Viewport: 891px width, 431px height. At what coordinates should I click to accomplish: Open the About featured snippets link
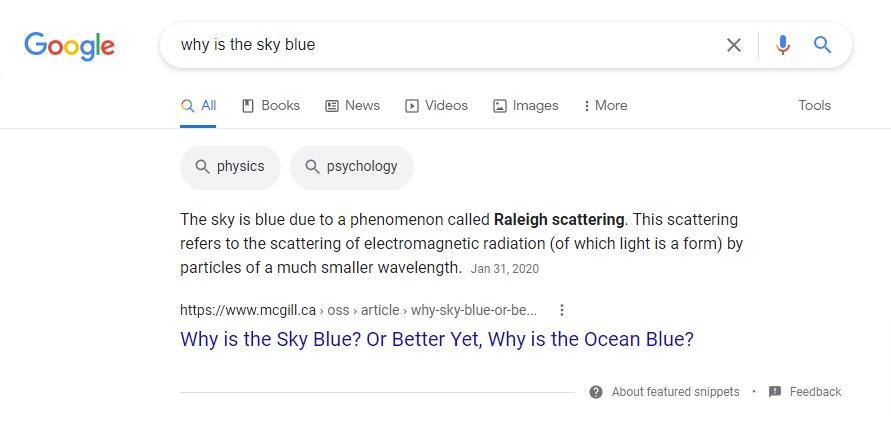[x=675, y=392]
